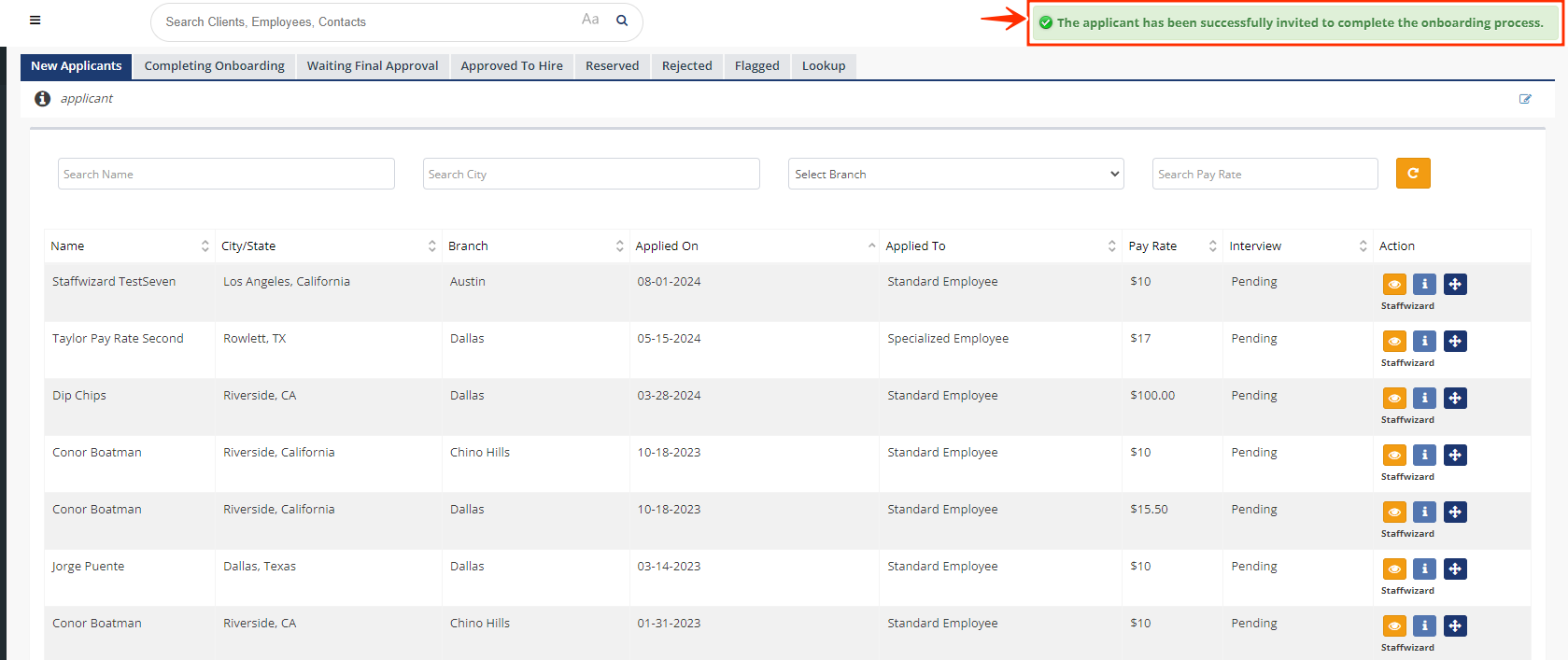Click the Search Name input field

(226, 175)
